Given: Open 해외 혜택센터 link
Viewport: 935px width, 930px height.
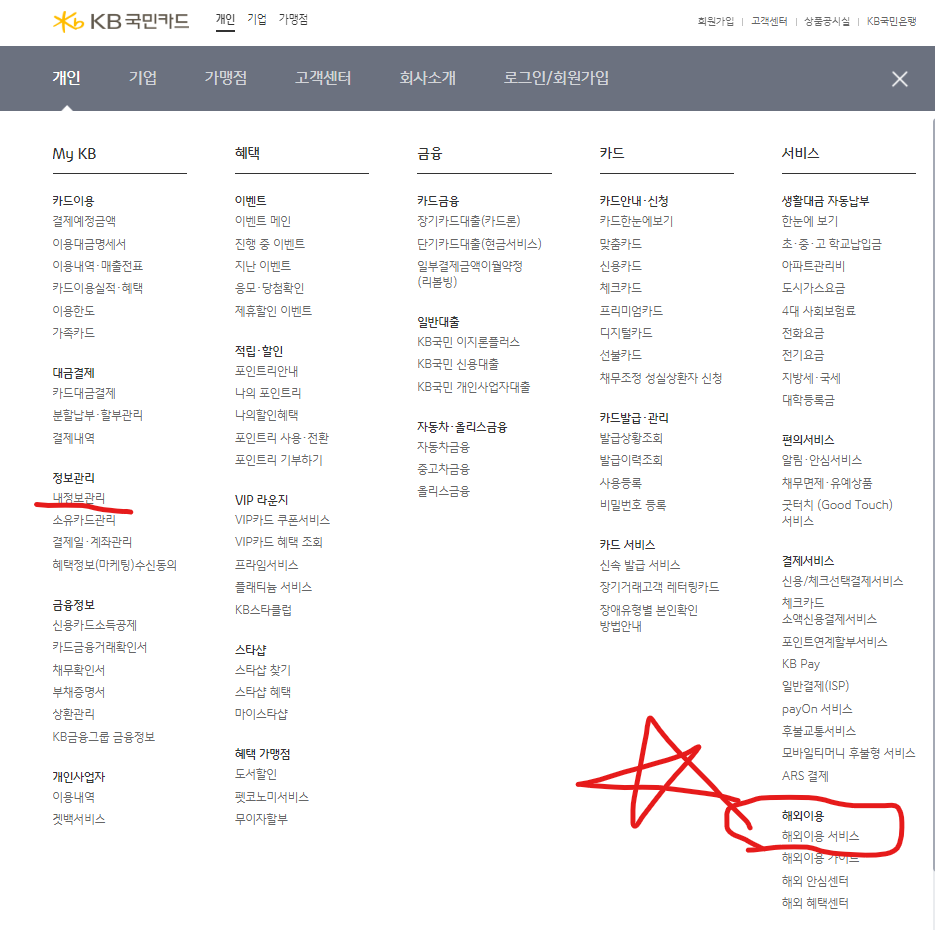Looking at the screenshot, I should click(815, 903).
